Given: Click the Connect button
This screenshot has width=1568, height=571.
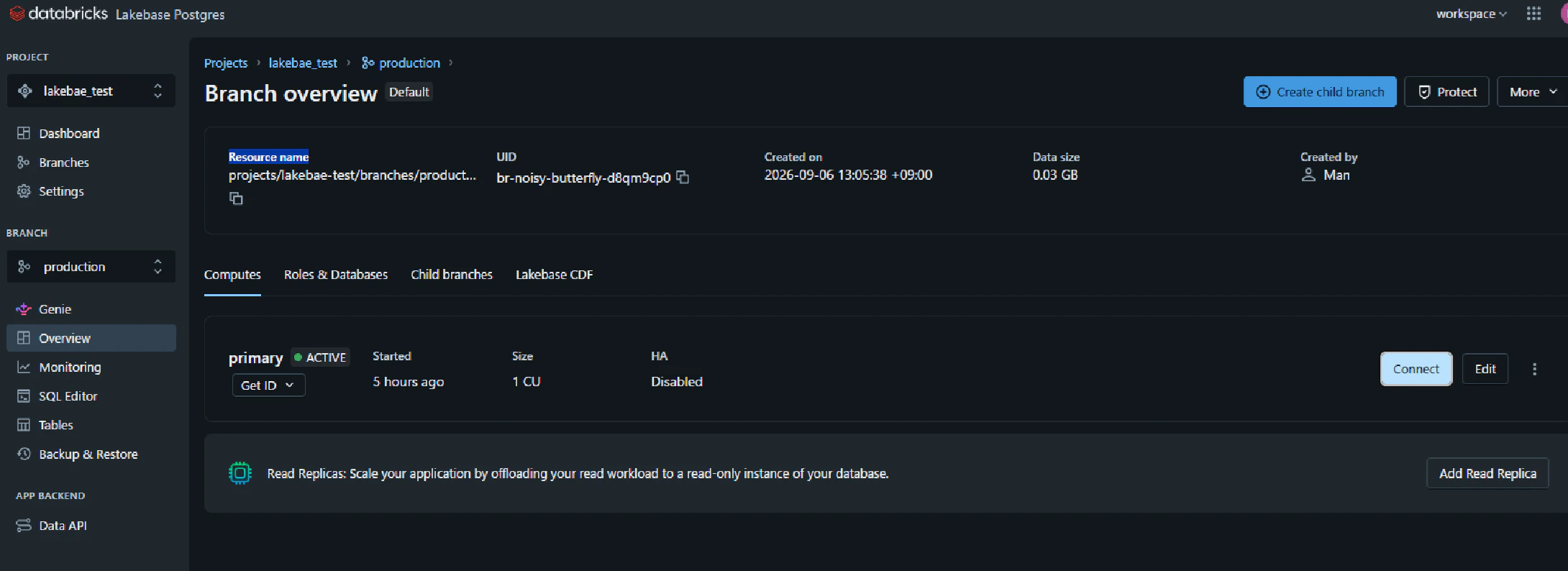Looking at the screenshot, I should tap(1416, 369).
